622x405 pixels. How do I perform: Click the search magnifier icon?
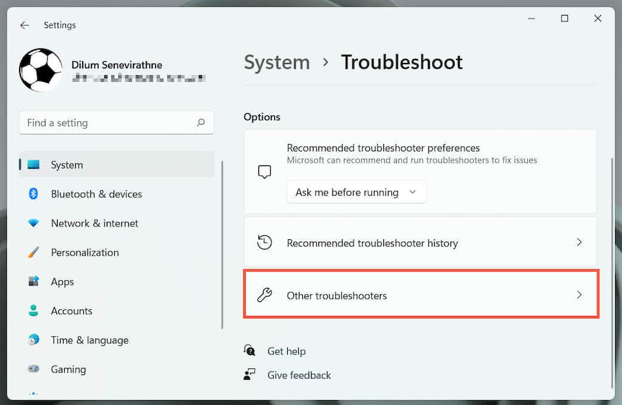[x=201, y=123]
